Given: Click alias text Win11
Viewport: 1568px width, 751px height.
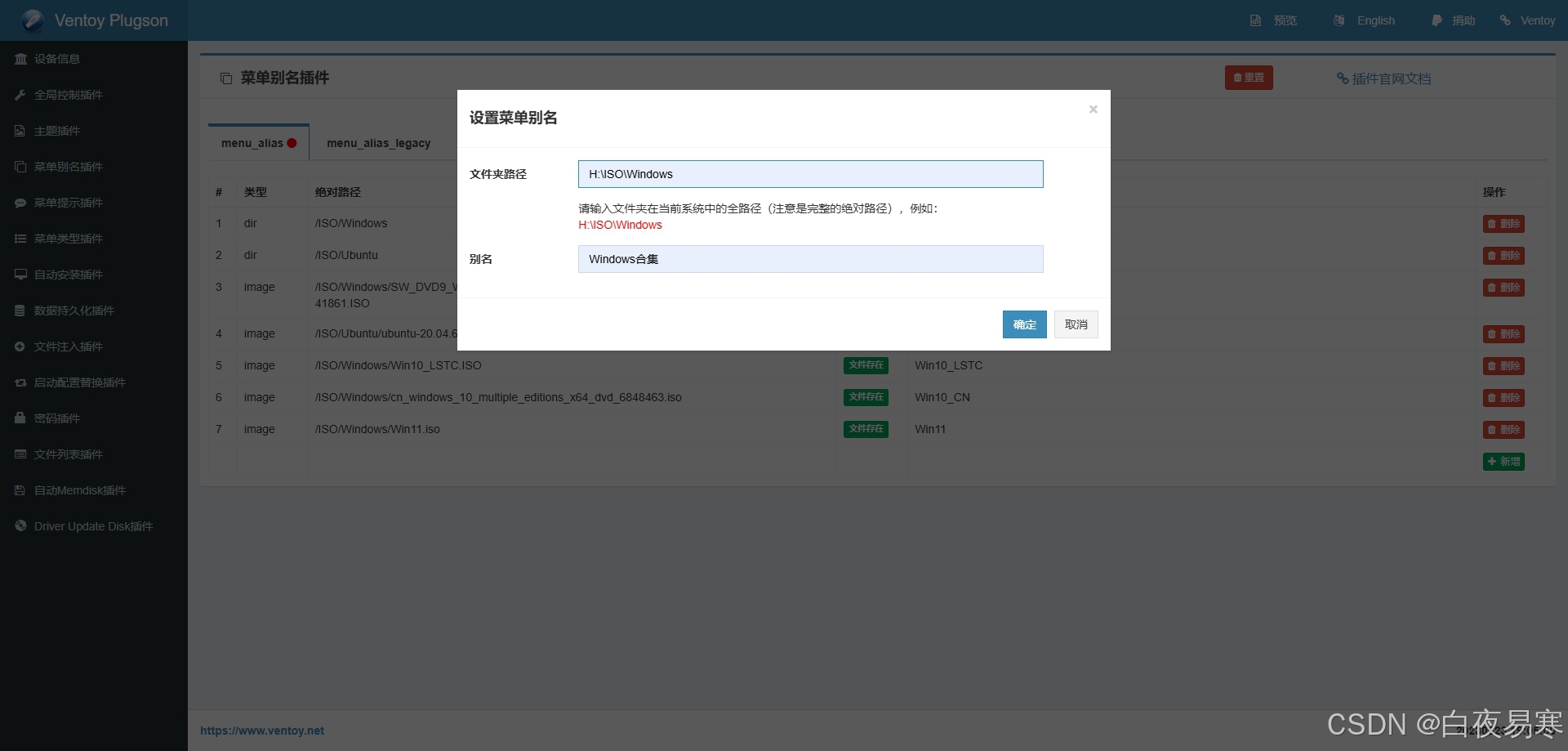Looking at the screenshot, I should [x=930, y=429].
